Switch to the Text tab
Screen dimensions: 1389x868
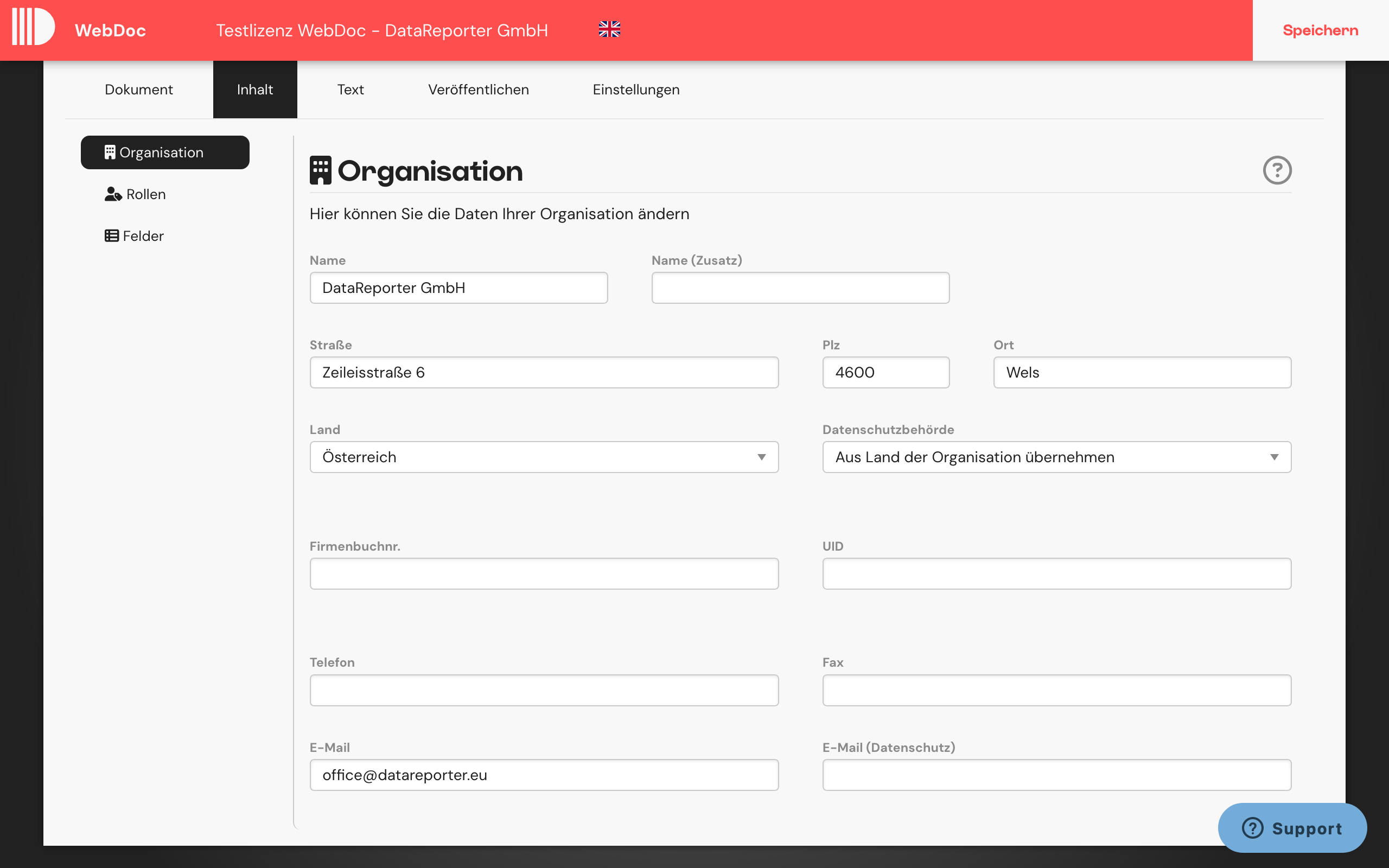point(351,89)
